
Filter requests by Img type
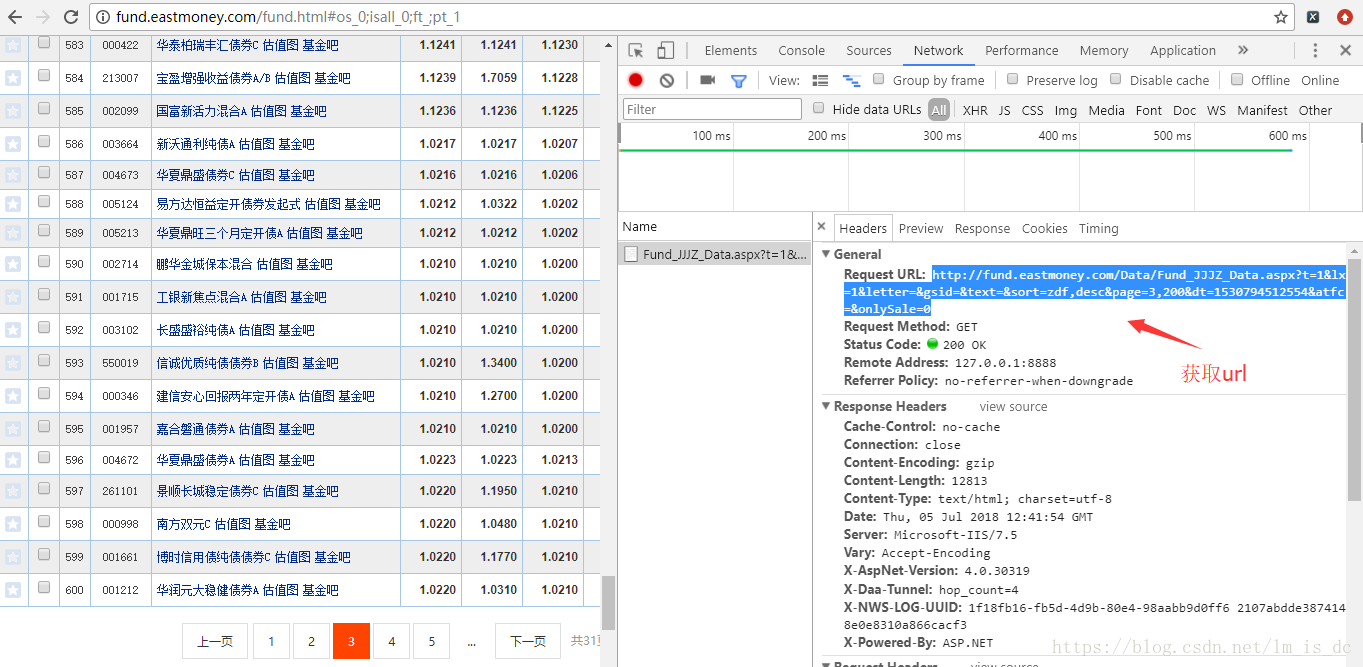coord(1066,110)
